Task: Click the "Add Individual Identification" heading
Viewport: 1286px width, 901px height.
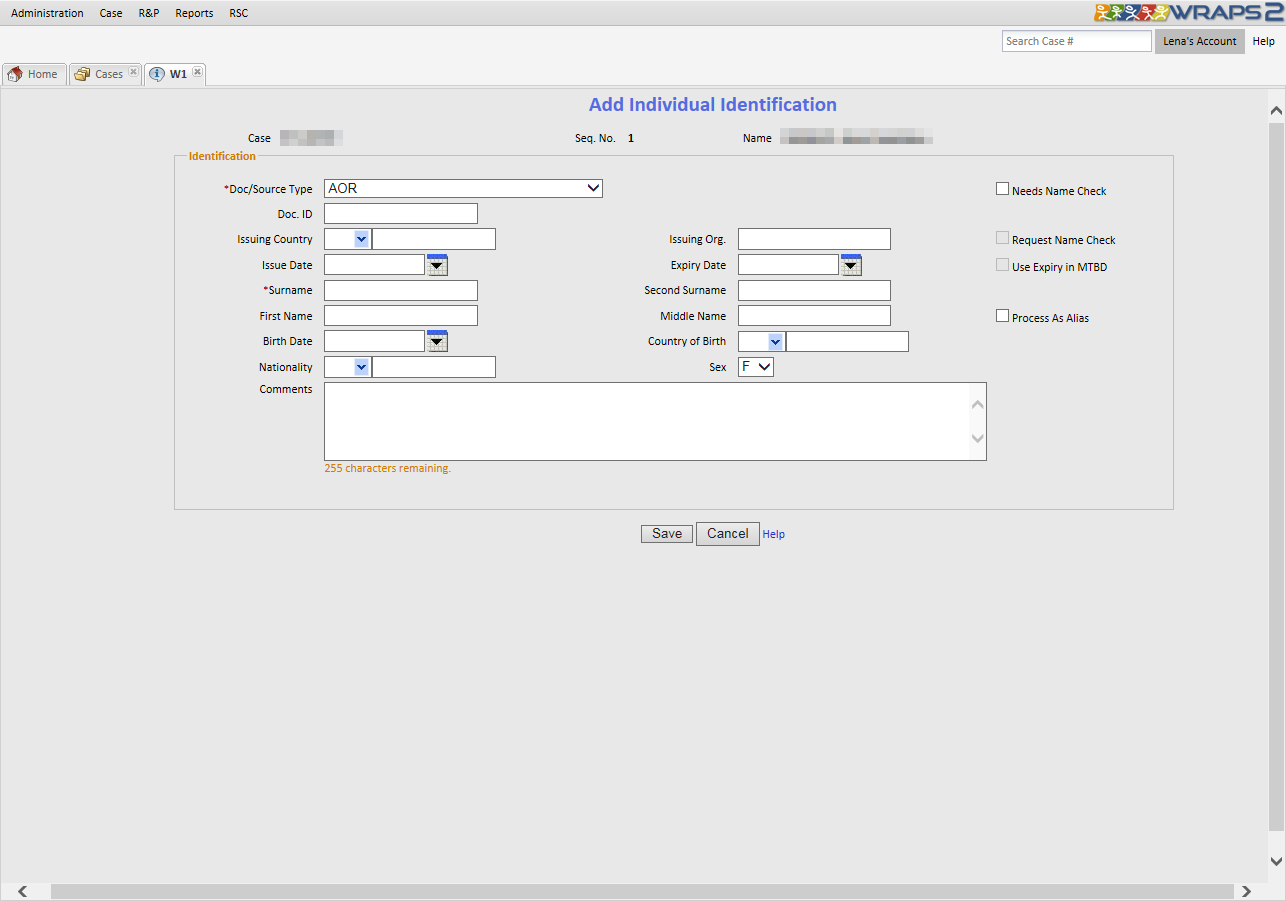Action: (713, 105)
